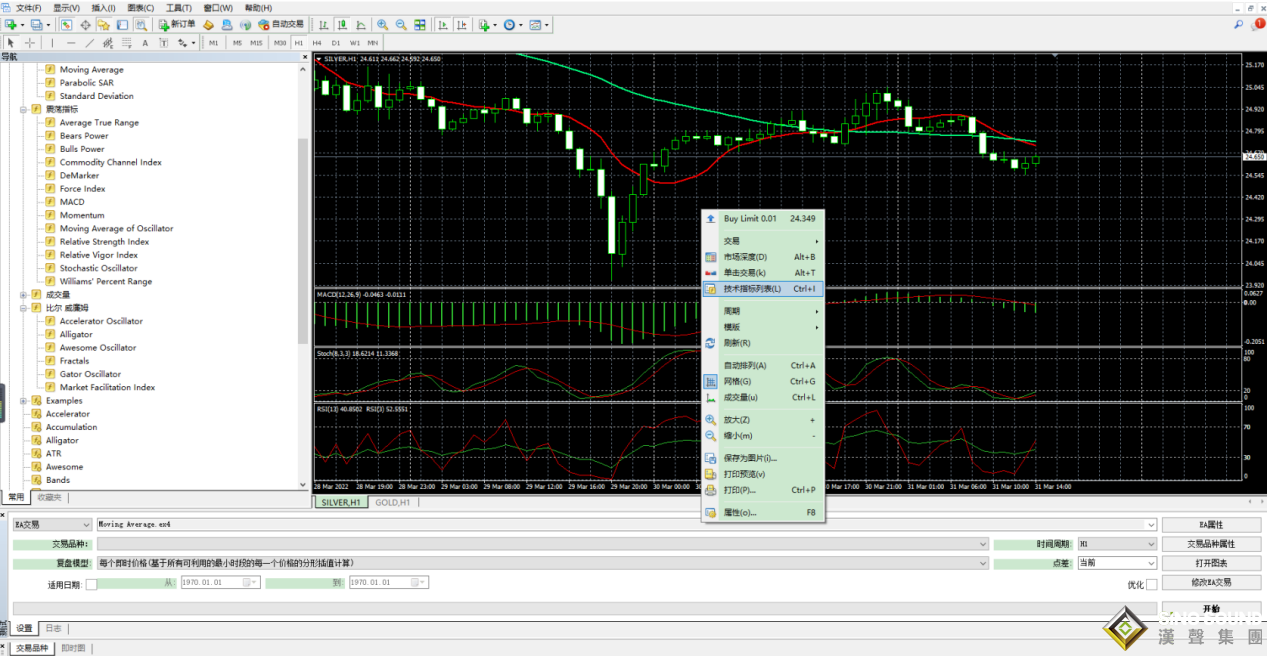Click the 新订单 (New Order) toolbar button
This screenshot has height=656, width=1267.
pyautogui.click(x=176, y=24)
